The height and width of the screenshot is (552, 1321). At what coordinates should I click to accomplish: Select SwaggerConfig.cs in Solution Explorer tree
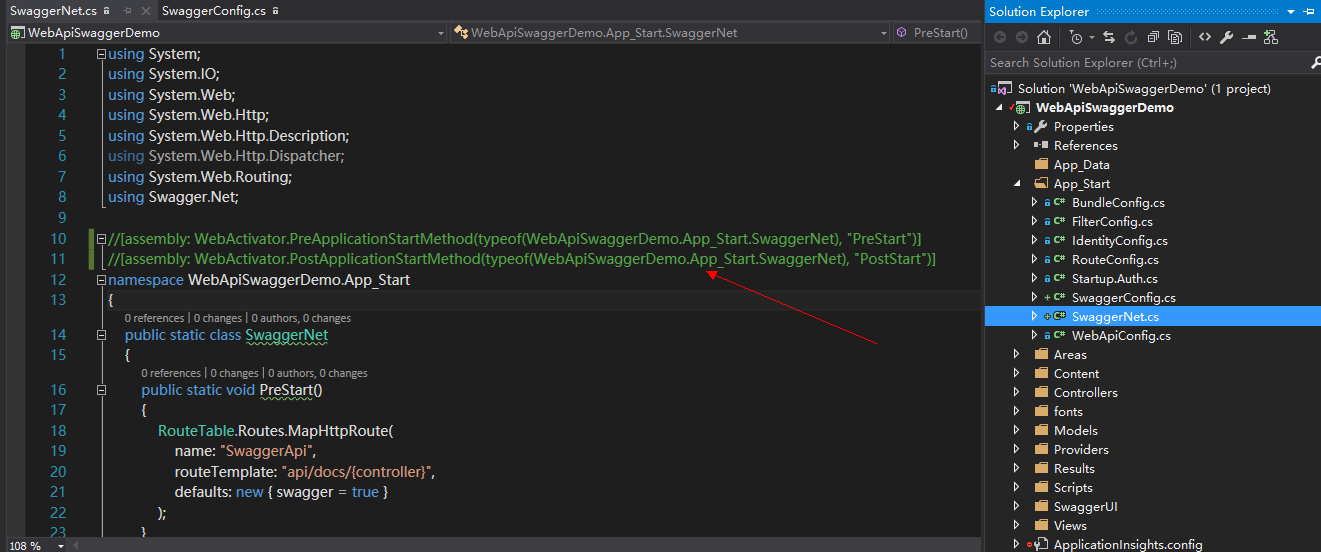pyautogui.click(x=1124, y=297)
